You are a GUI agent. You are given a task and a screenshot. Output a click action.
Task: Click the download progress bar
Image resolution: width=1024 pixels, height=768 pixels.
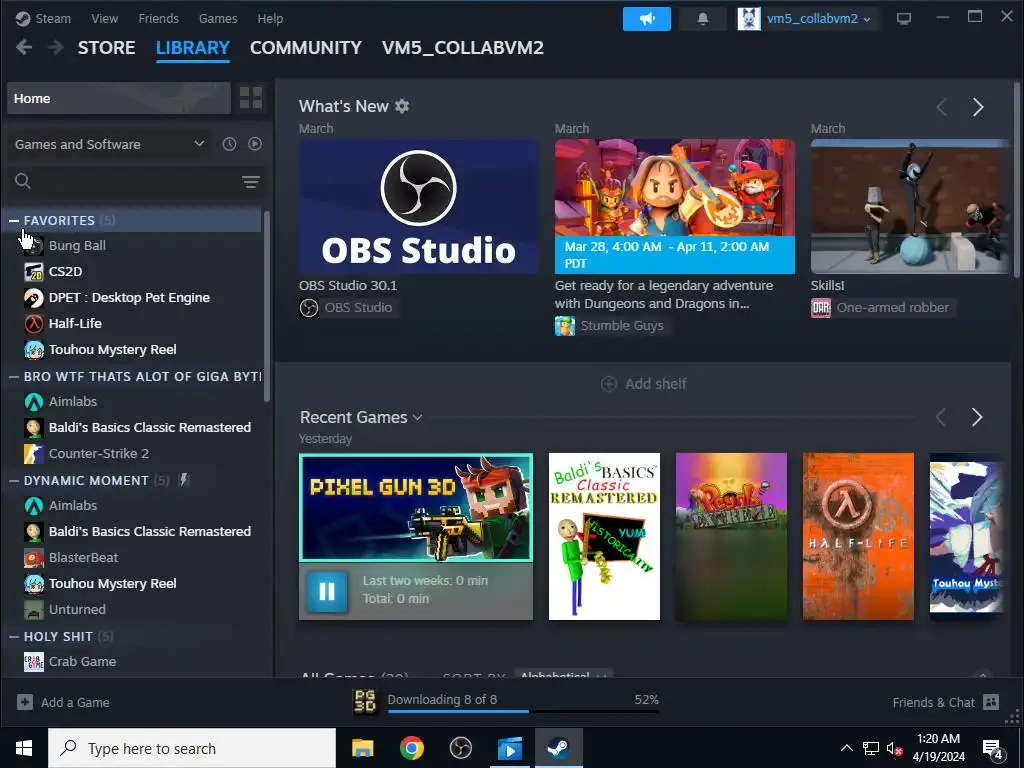pos(523,711)
